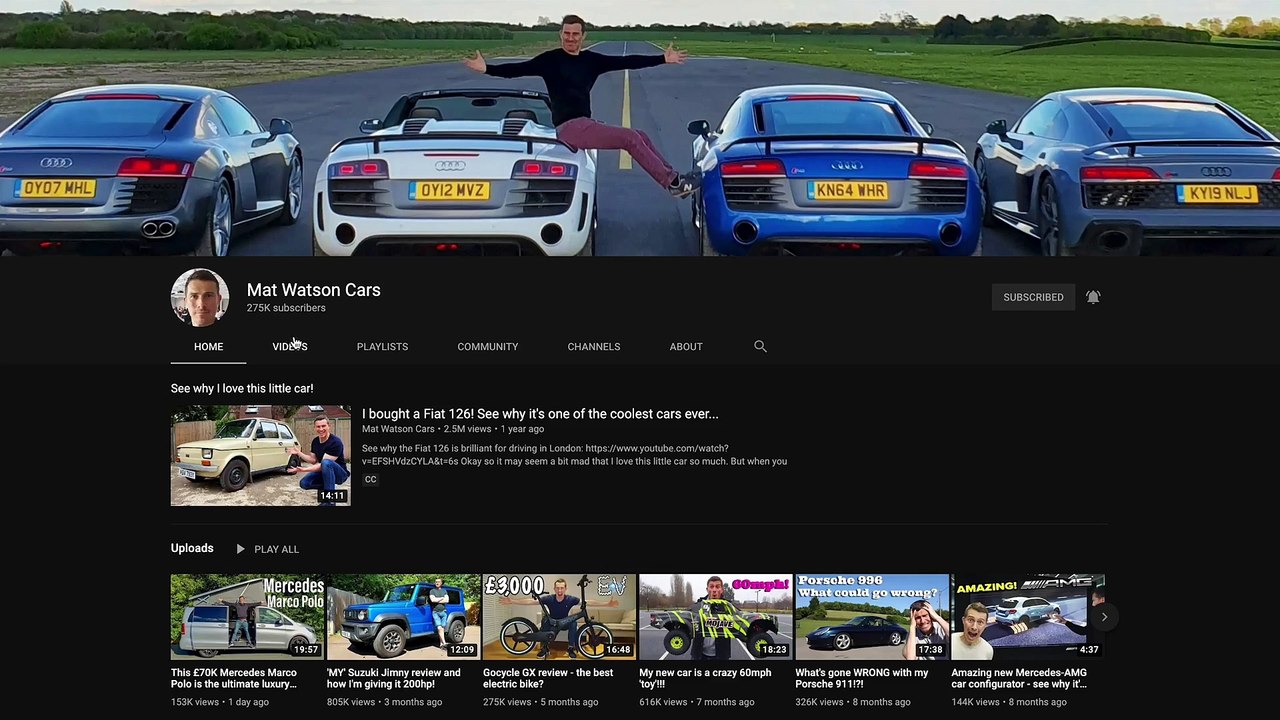Click the Mat Watson Cars byline under Fiat video
1280x720 pixels.
pos(398,429)
